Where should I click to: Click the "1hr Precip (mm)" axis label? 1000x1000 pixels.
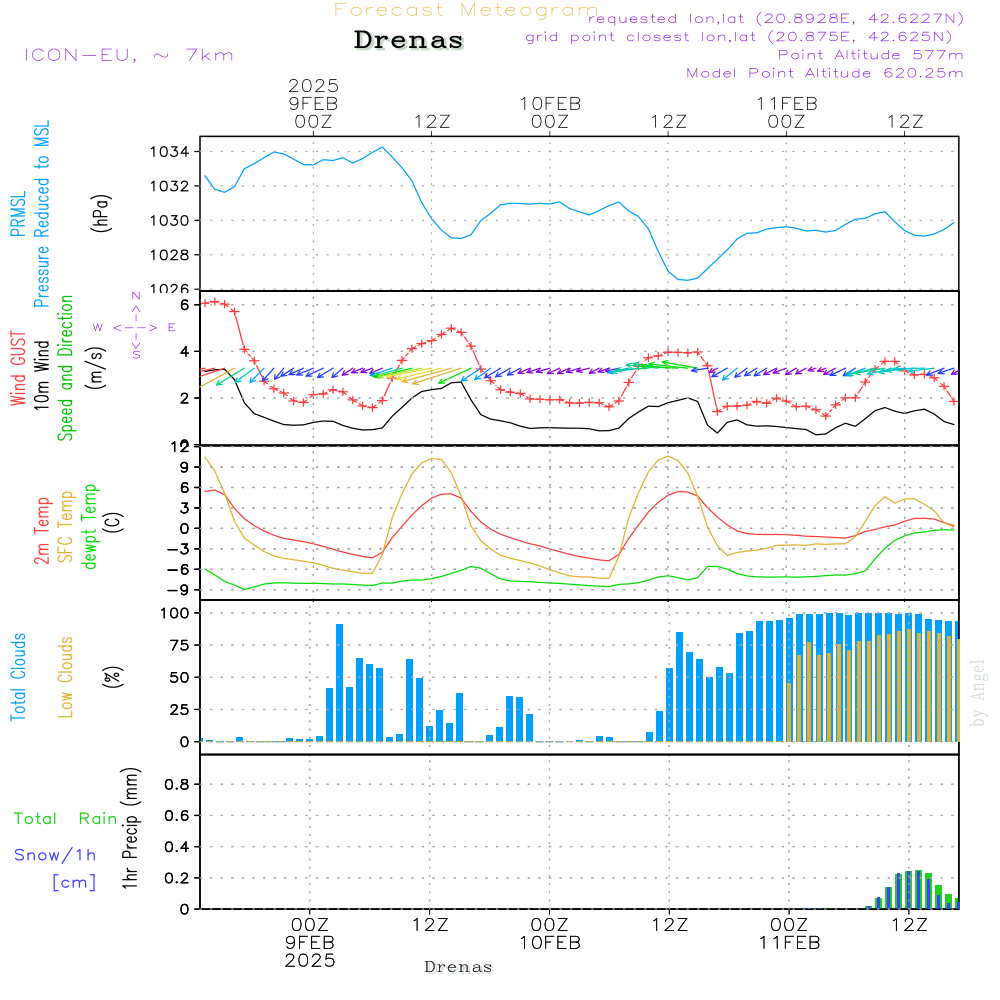click(x=130, y=828)
